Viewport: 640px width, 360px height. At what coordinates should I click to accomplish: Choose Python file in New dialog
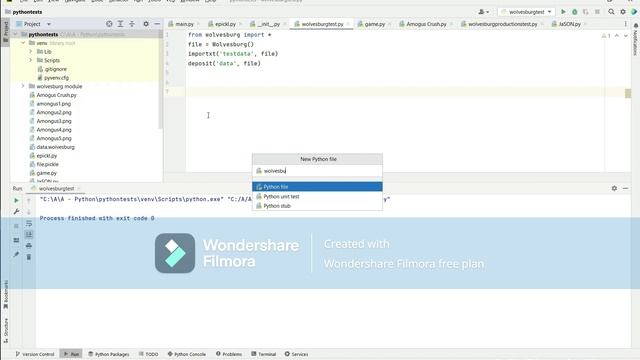pos(318,187)
